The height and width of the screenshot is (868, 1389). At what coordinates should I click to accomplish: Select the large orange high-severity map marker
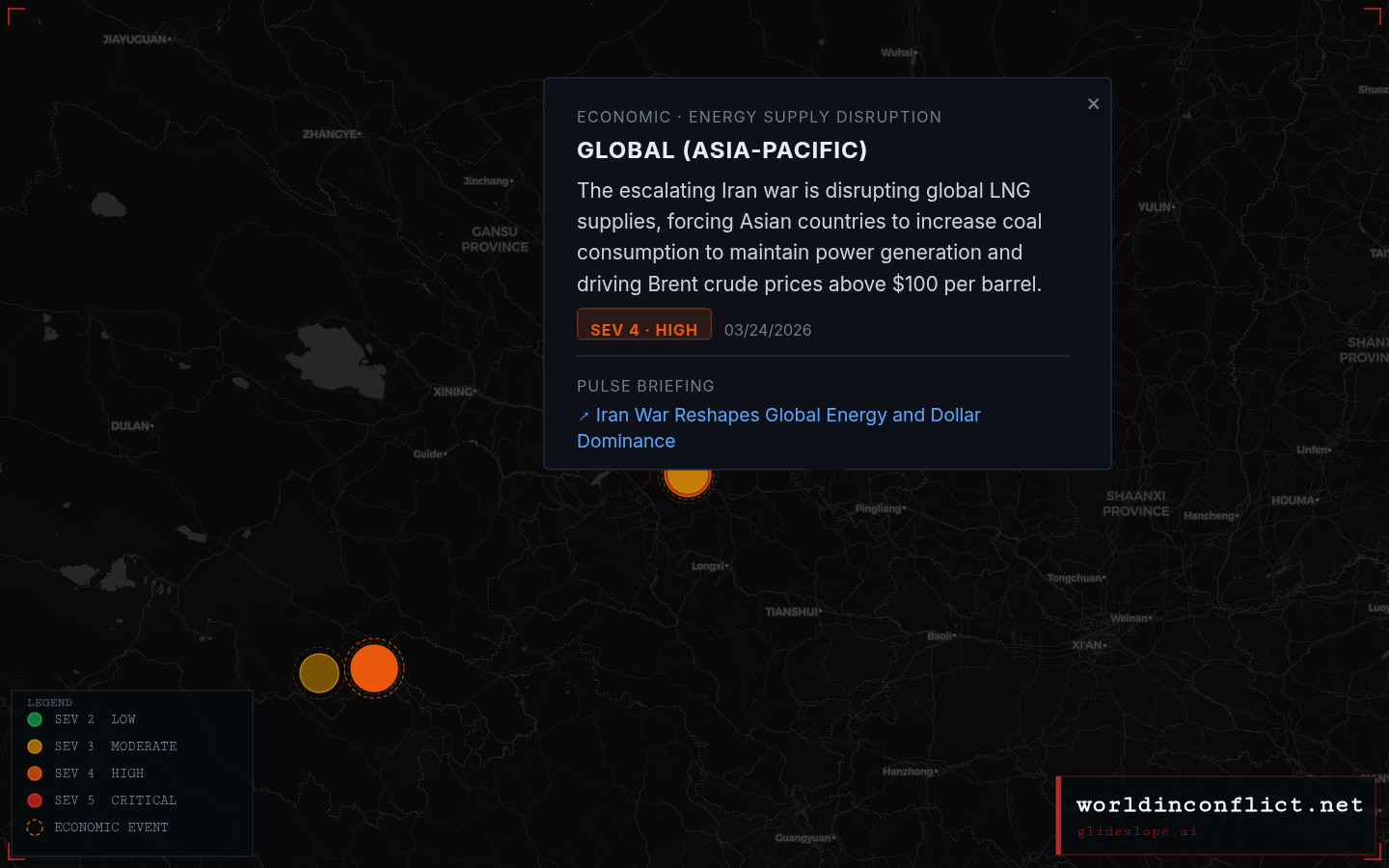tap(374, 667)
